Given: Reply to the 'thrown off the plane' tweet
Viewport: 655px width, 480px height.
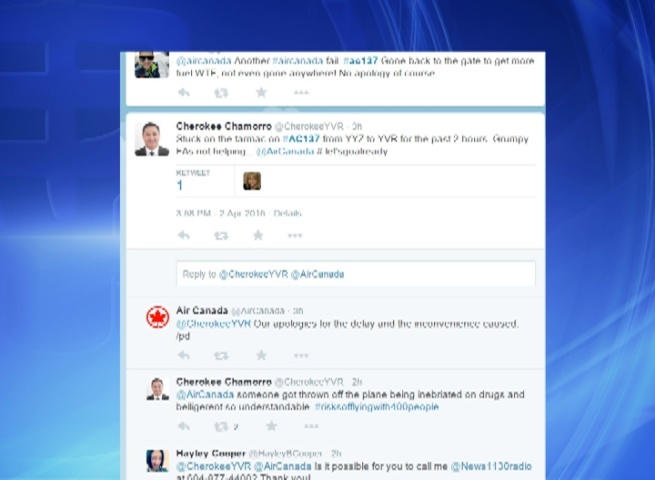Looking at the screenshot, I should tap(184, 426).
